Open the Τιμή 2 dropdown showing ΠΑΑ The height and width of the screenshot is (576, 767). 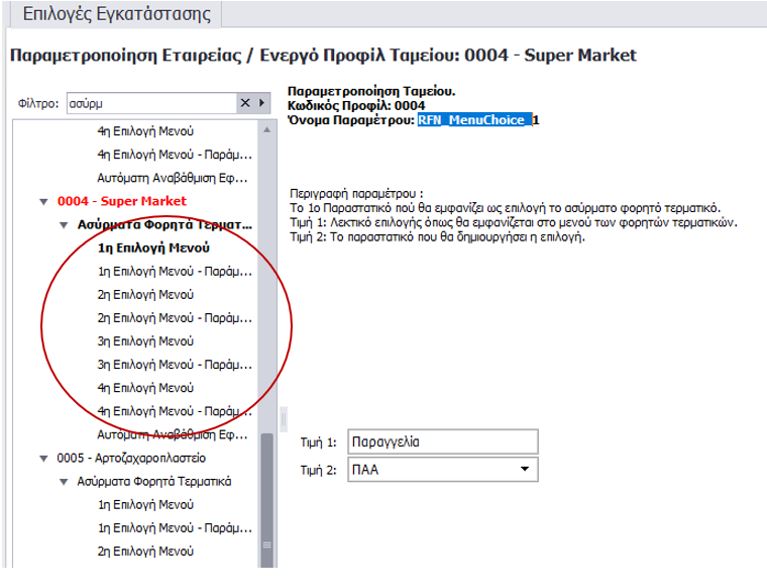pyautogui.click(x=524, y=469)
